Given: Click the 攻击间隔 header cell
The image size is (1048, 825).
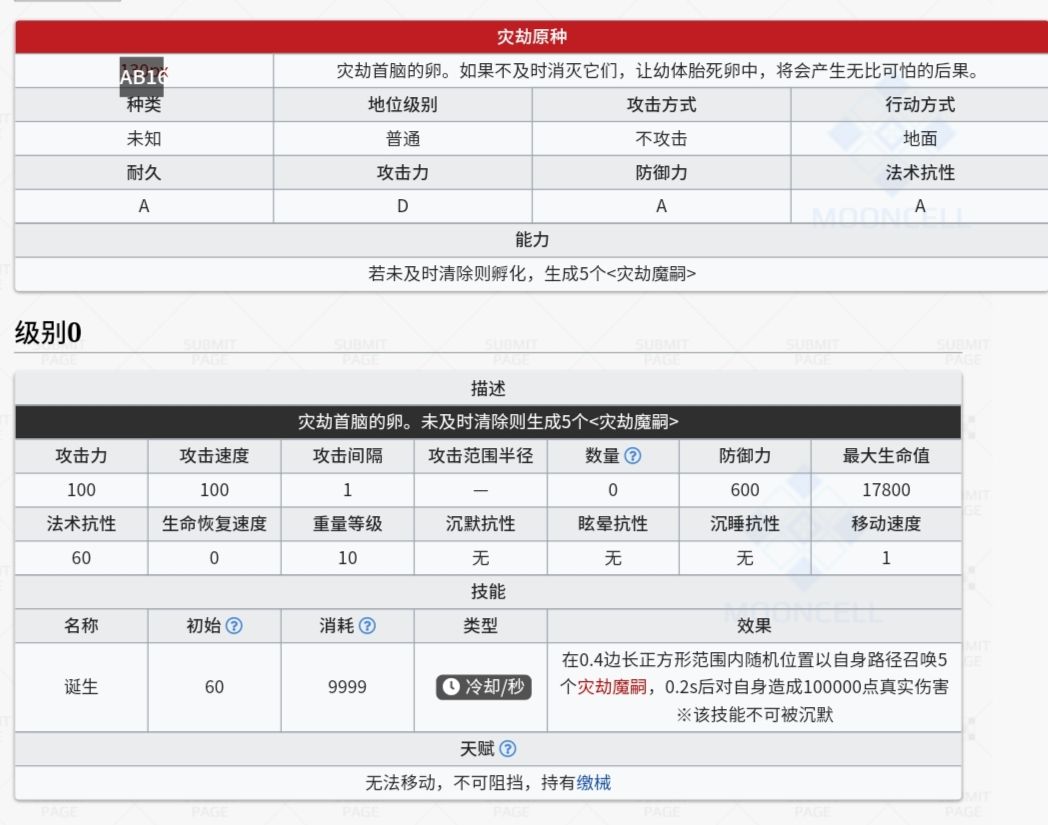Looking at the screenshot, I should pos(347,456).
